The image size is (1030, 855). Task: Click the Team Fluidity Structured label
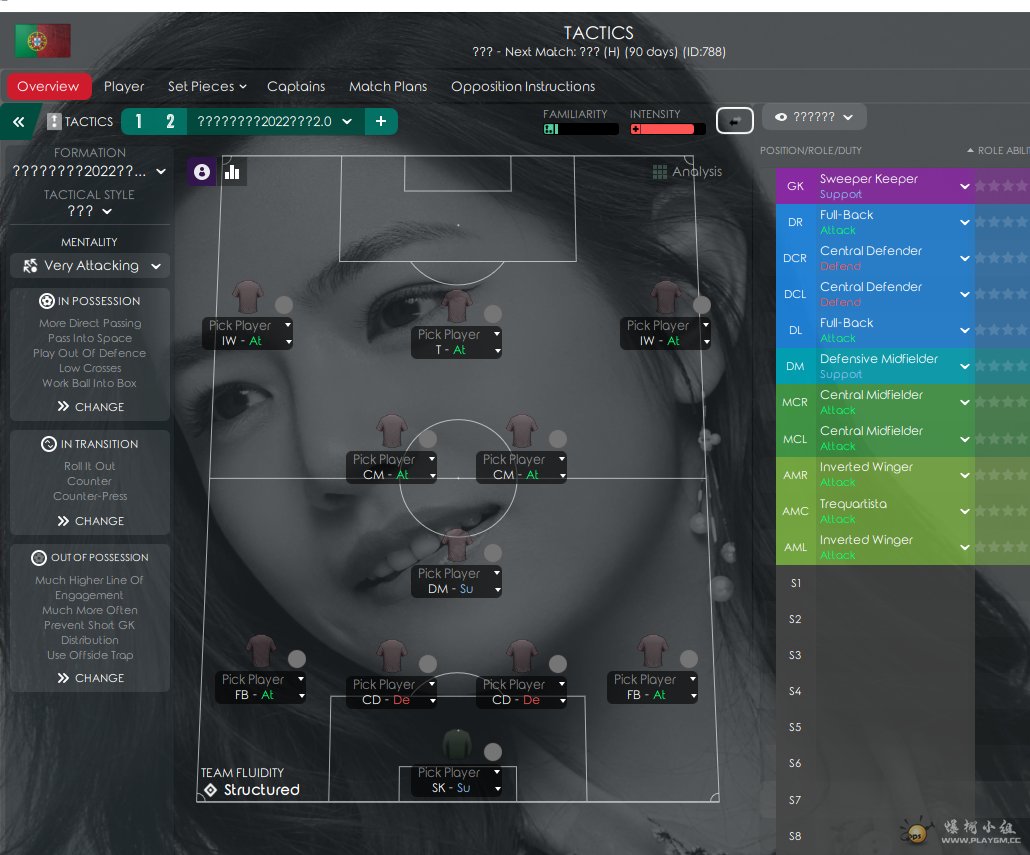tap(261, 790)
